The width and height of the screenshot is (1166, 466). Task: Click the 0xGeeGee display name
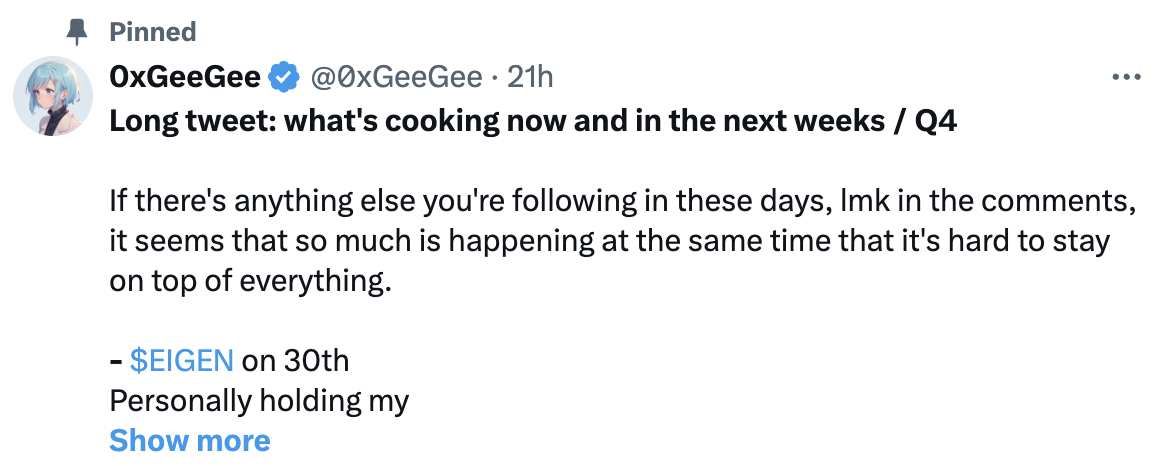(186, 76)
